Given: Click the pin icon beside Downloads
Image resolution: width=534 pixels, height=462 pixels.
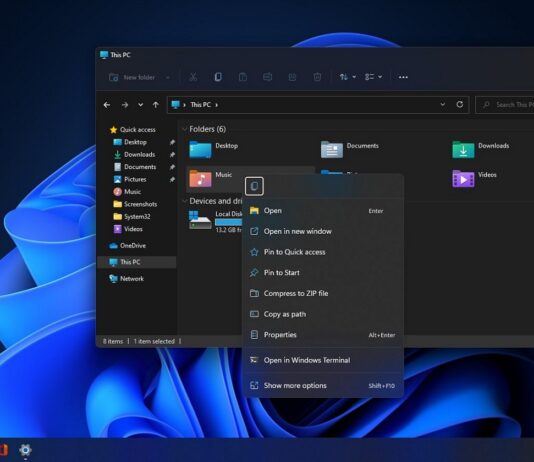Looking at the screenshot, I should click(172, 155).
